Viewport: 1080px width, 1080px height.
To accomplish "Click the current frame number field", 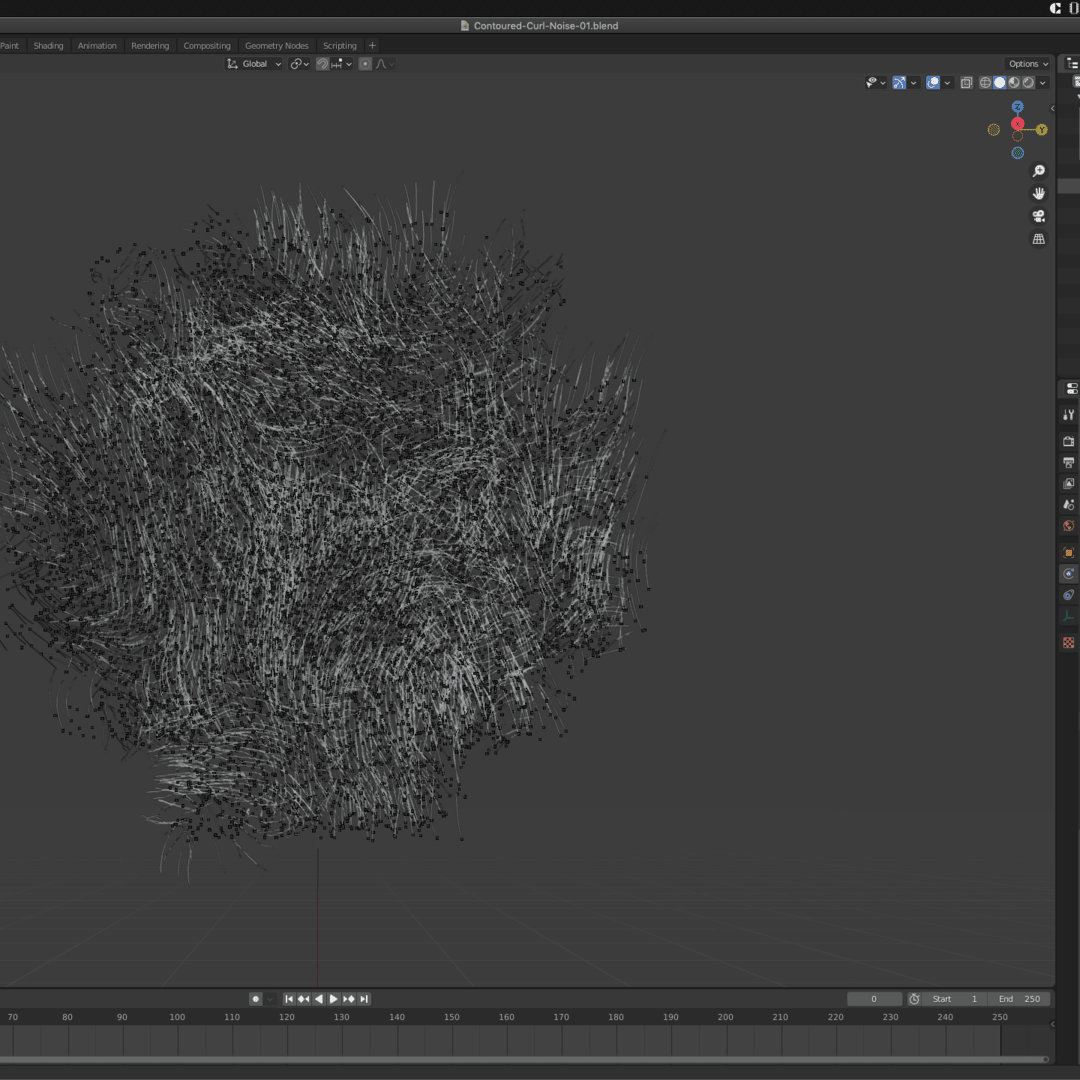I will [873, 999].
